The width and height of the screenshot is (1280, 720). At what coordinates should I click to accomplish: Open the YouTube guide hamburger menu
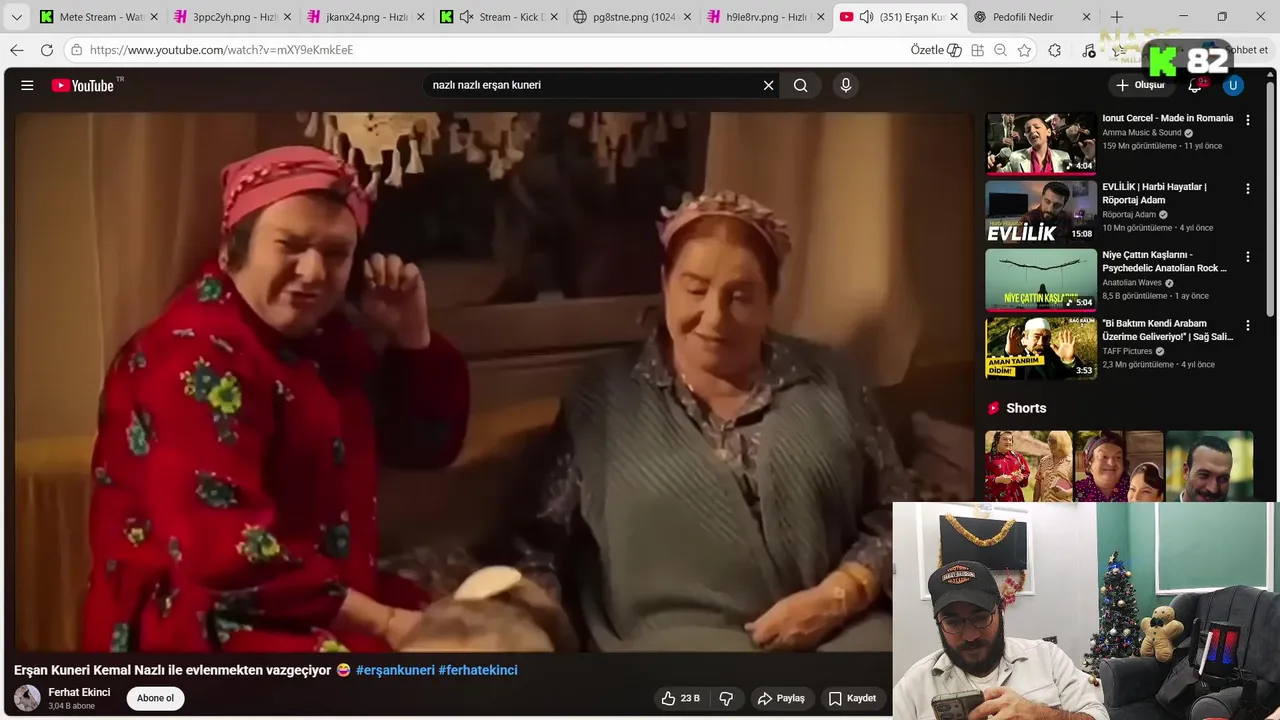pyautogui.click(x=27, y=85)
